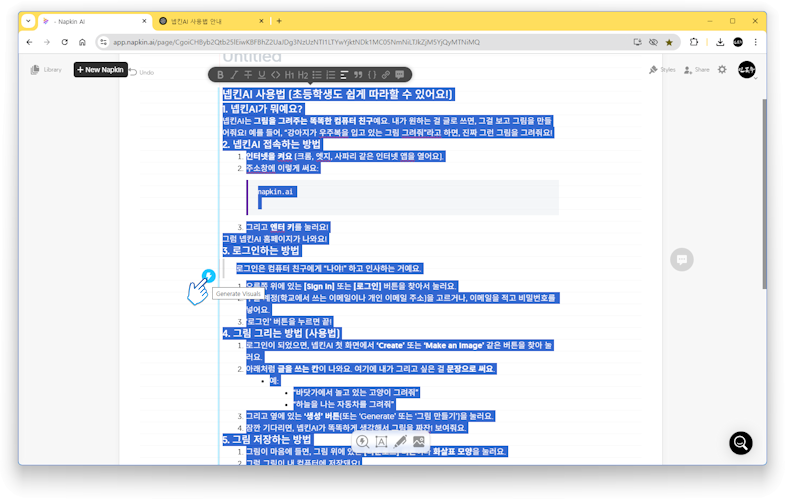The image size is (785, 499).
Task: Toggle strikethrough in the formatting toolbar
Action: (248, 75)
